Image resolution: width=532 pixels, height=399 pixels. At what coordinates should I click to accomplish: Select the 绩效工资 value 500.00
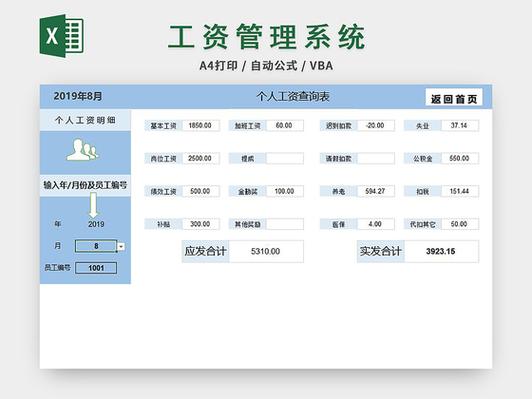pyautogui.click(x=201, y=191)
